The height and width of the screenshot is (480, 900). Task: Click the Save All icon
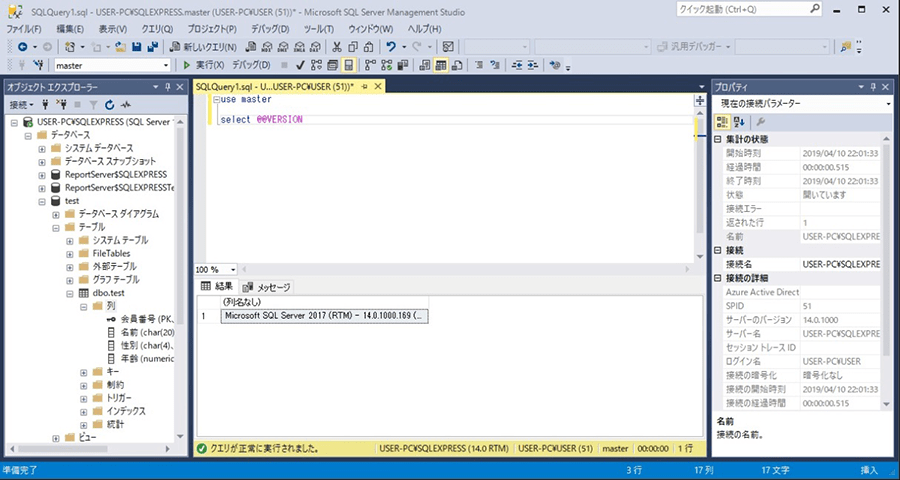tap(153, 47)
